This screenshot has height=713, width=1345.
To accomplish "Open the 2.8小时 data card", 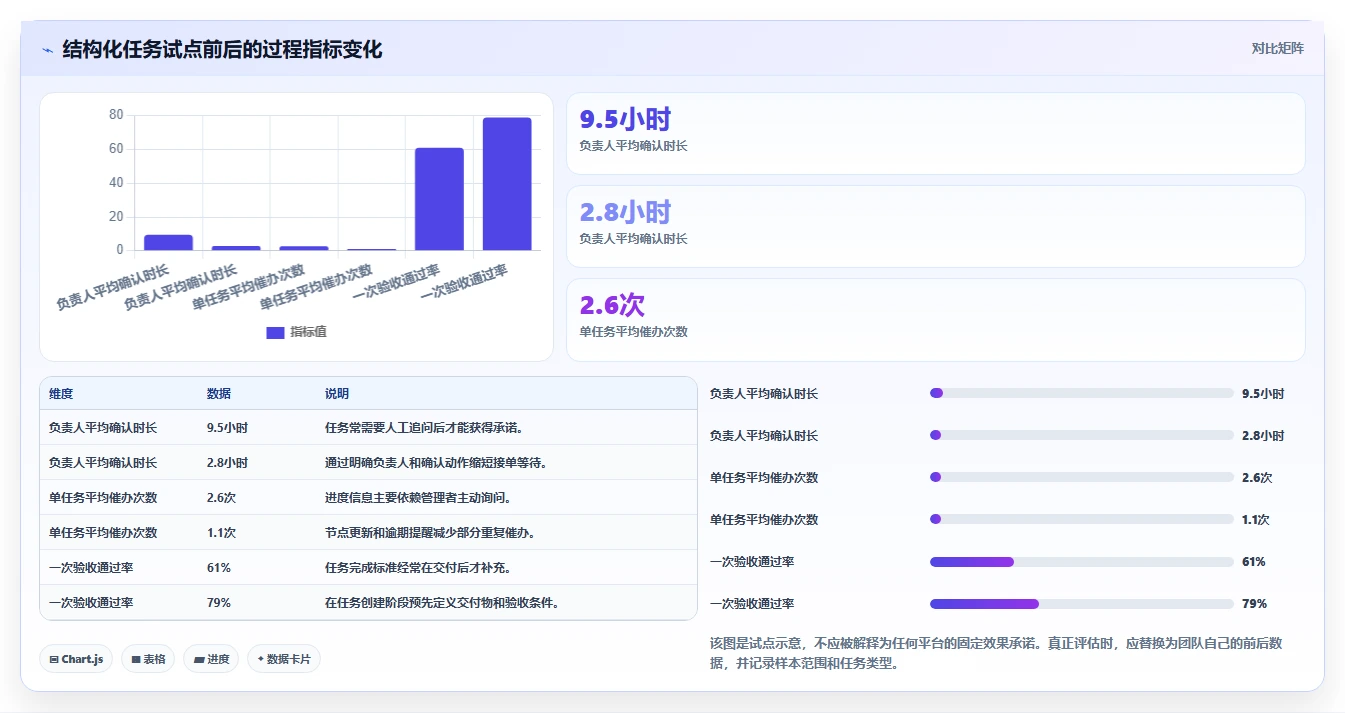I will (935, 227).
